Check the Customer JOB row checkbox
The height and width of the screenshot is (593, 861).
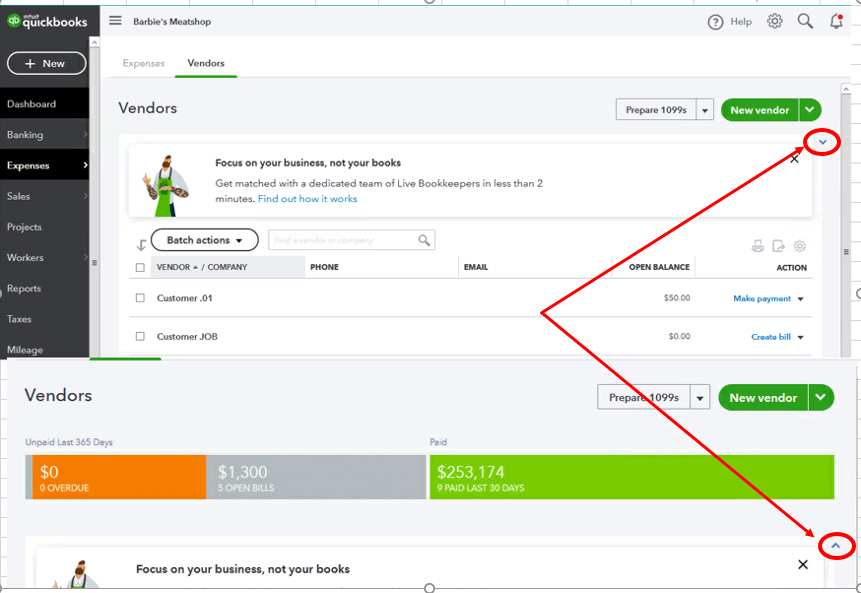pyautogui.click(x=140, y=336)
